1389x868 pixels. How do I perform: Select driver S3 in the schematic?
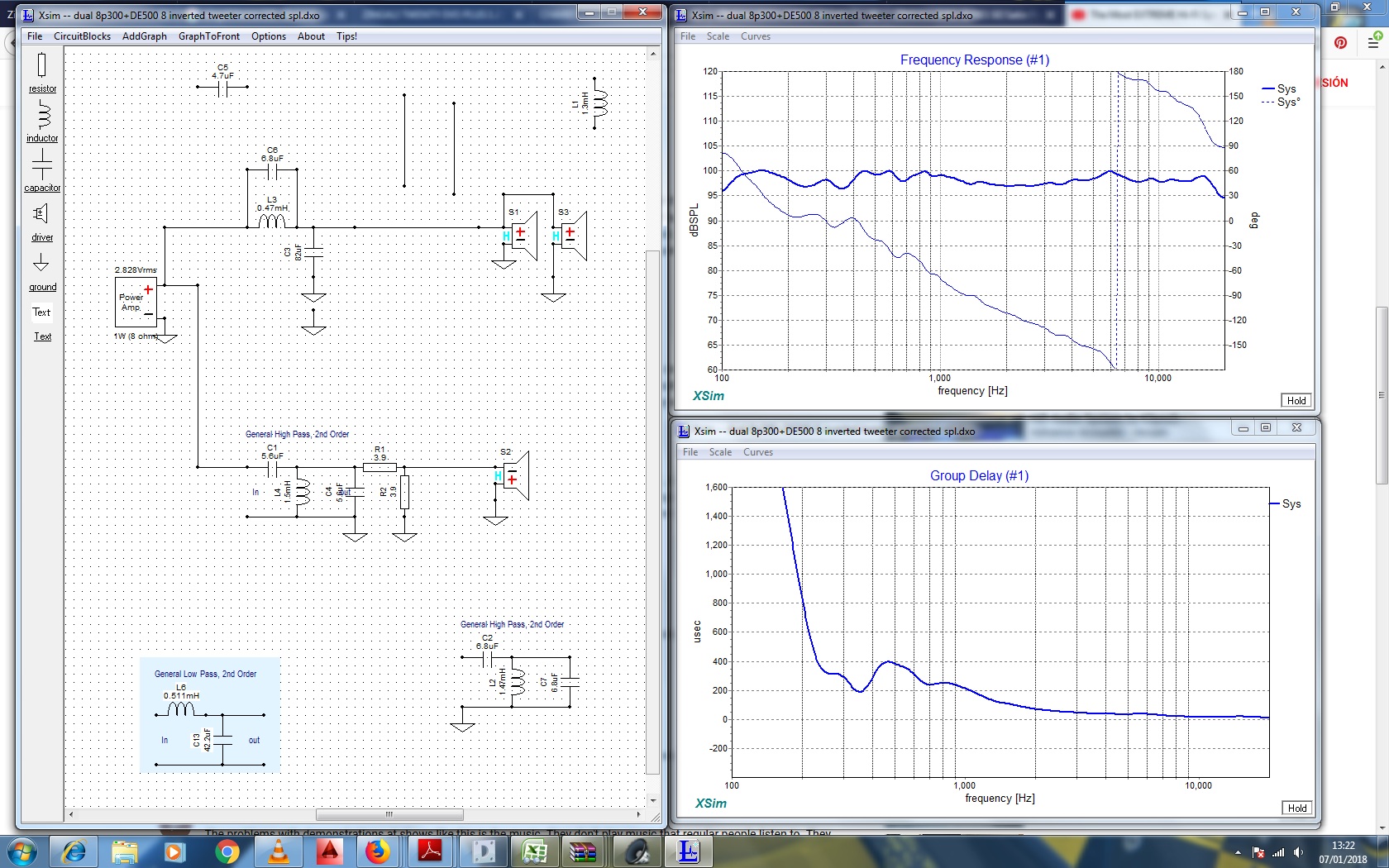click(571, 235)
